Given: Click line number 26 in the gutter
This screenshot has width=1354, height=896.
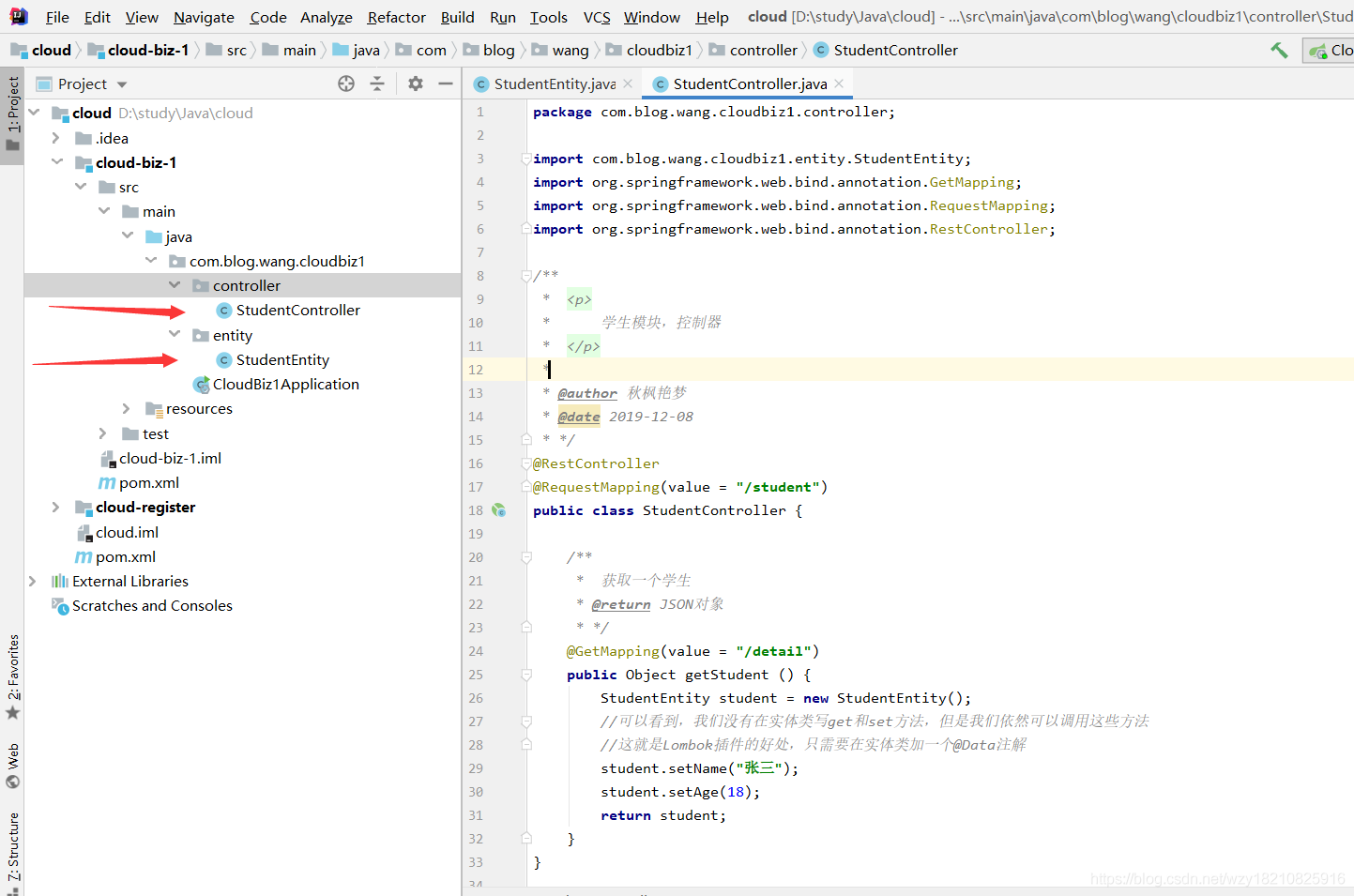Looking at the screenshot, I should 476,698.
